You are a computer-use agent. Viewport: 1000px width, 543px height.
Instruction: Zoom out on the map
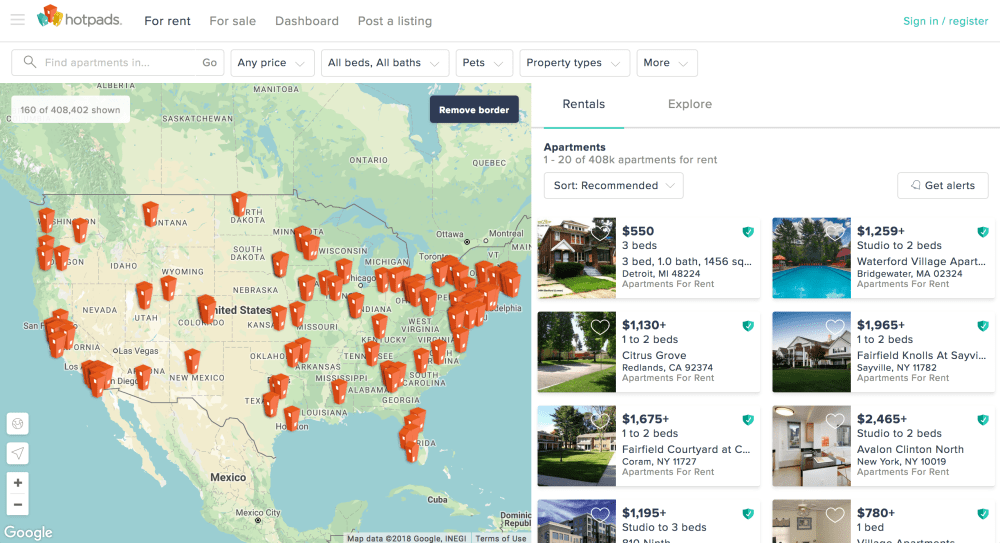pos(18,505)
